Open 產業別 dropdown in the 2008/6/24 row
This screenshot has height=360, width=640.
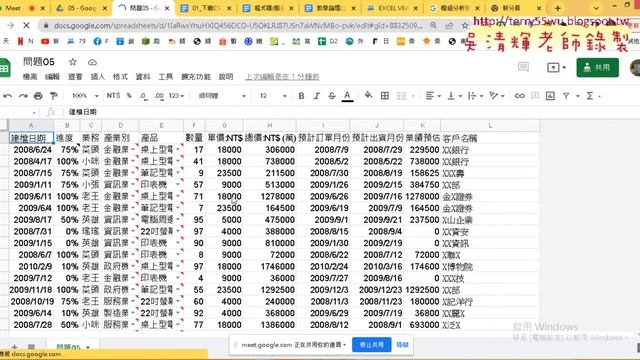133,150
